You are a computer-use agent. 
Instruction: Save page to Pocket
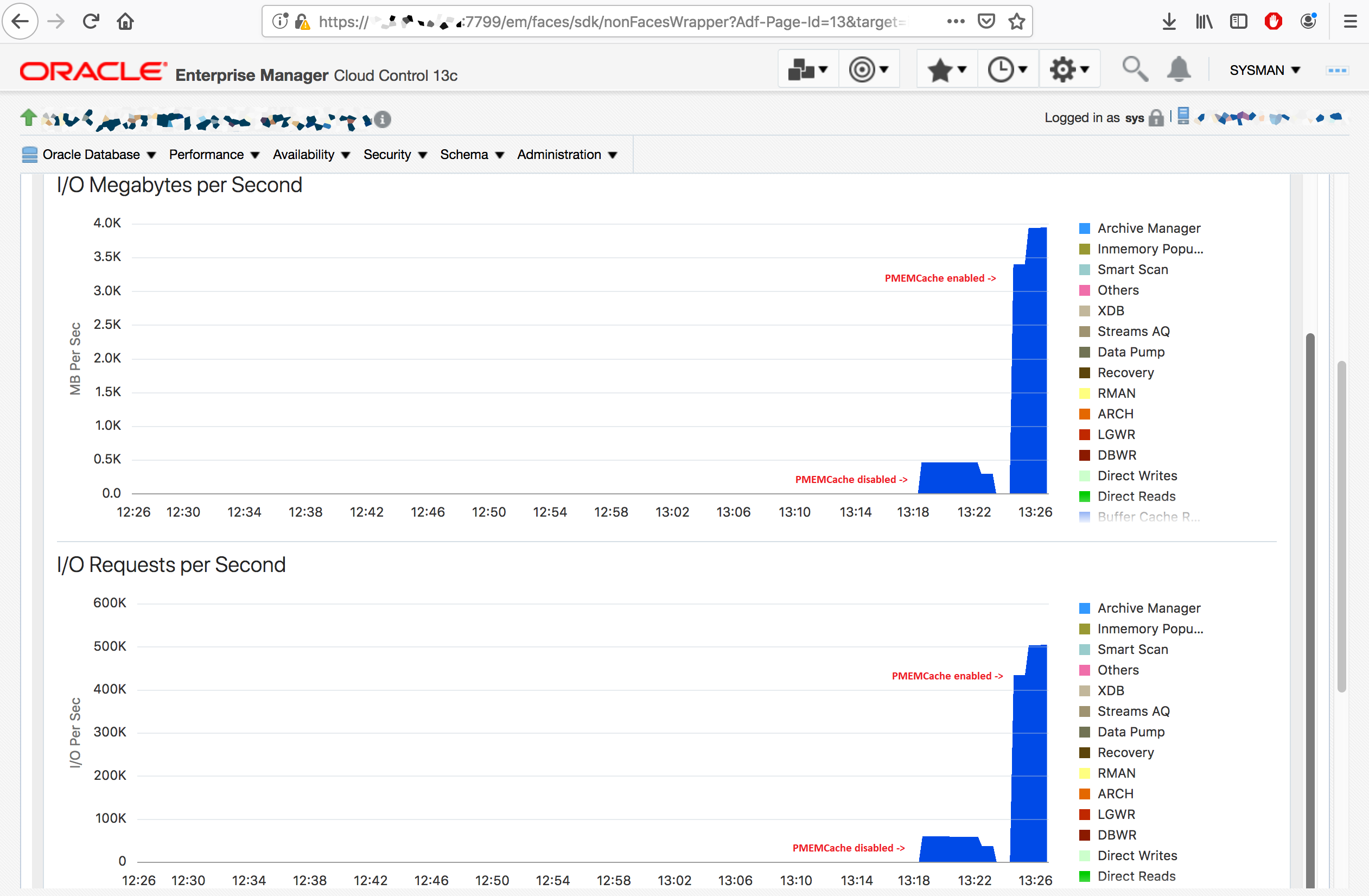pos(986,21)
